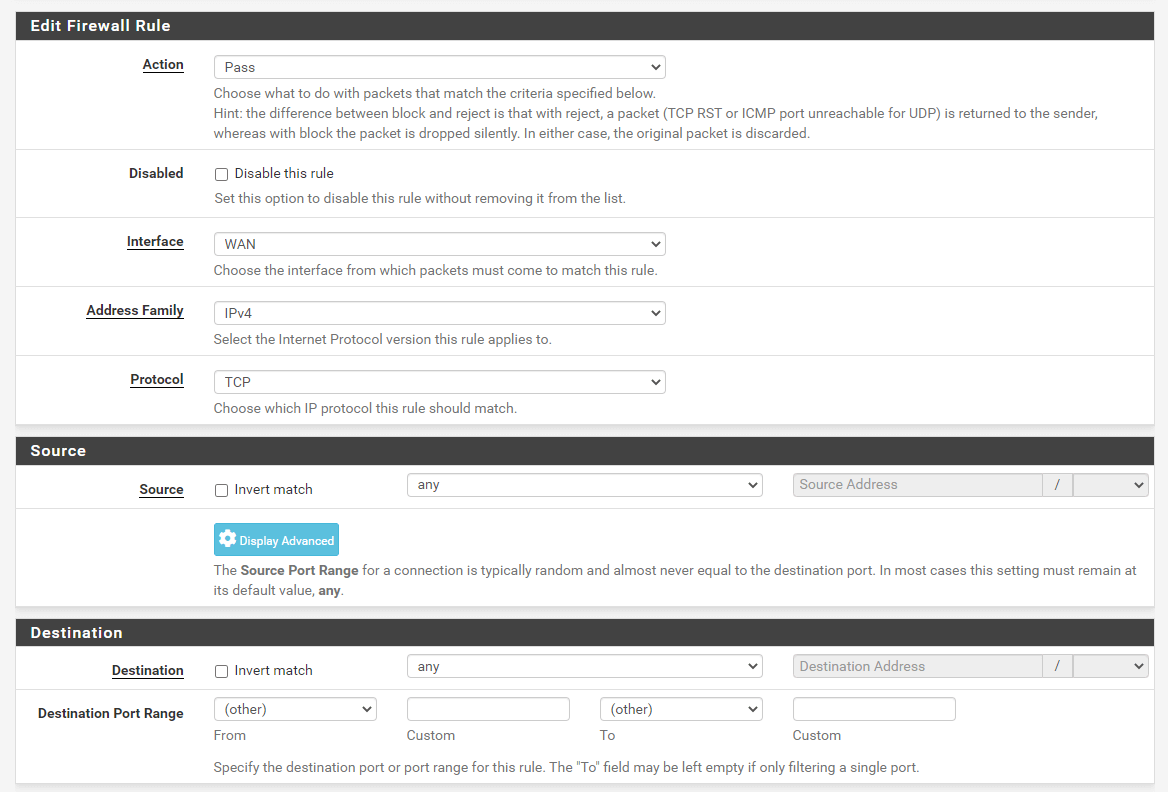Open the Source type dropdown showing any
This screenshot has height=792, width=1168.
coord(584,484)
